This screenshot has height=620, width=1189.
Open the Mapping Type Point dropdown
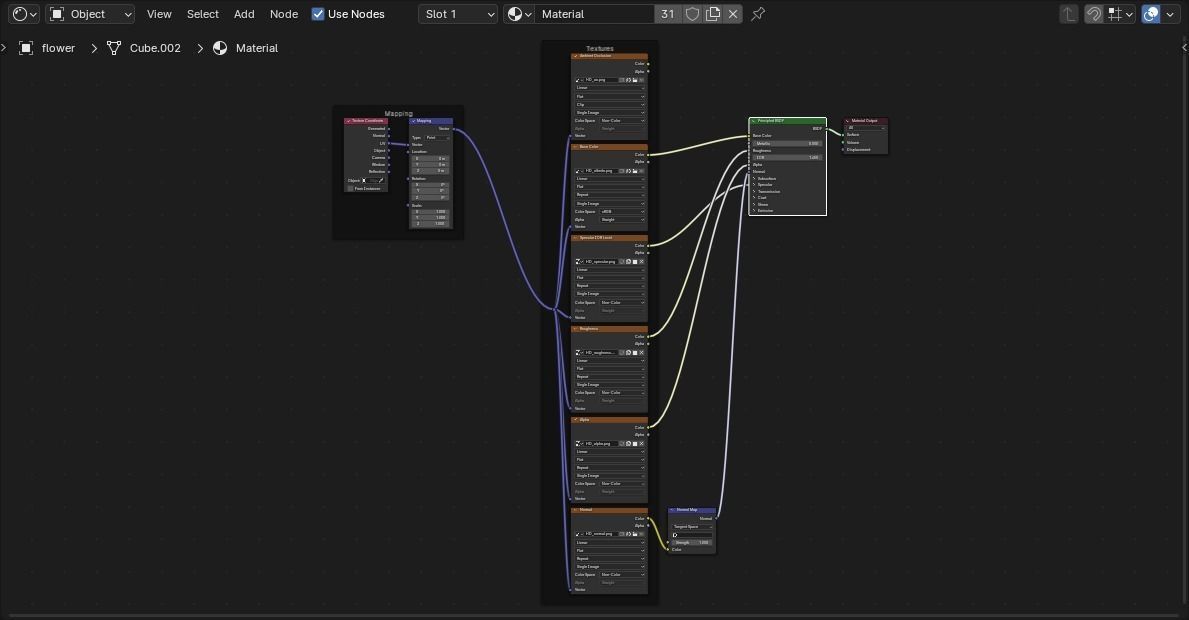click(x=438, y=137)
